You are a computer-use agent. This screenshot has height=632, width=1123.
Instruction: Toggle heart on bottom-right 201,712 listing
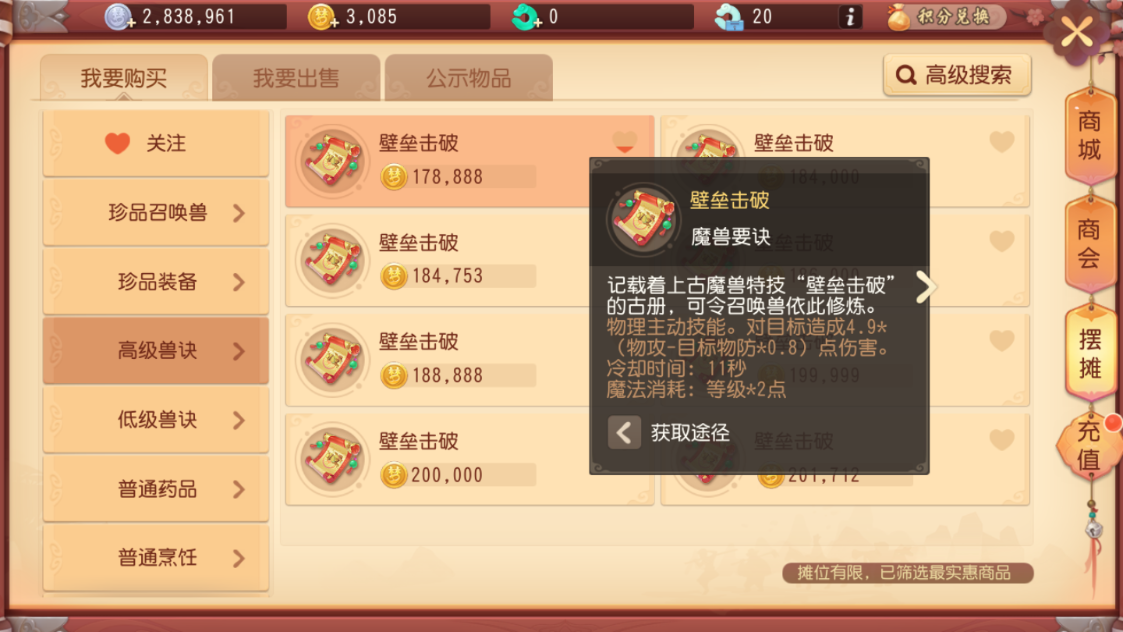tap(1002, 439)
